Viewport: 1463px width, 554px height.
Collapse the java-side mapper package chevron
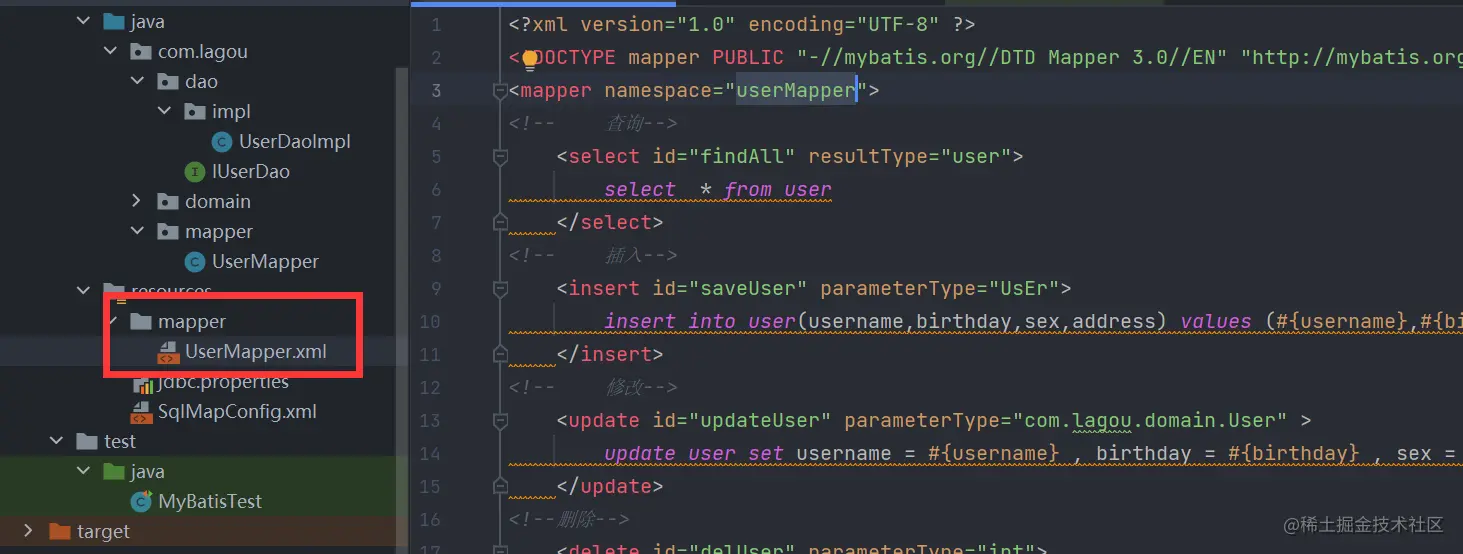click(138, 231)
